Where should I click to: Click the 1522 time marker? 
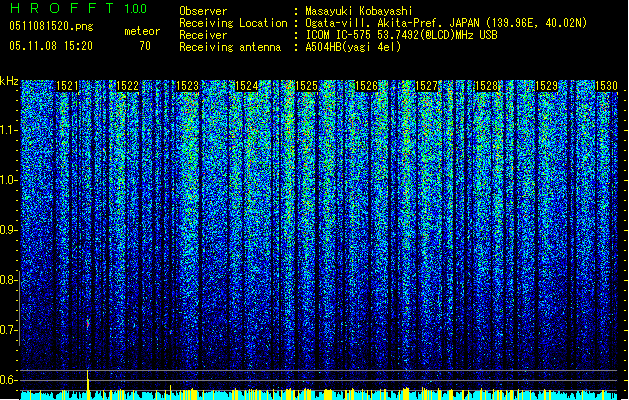click(127, 86)
